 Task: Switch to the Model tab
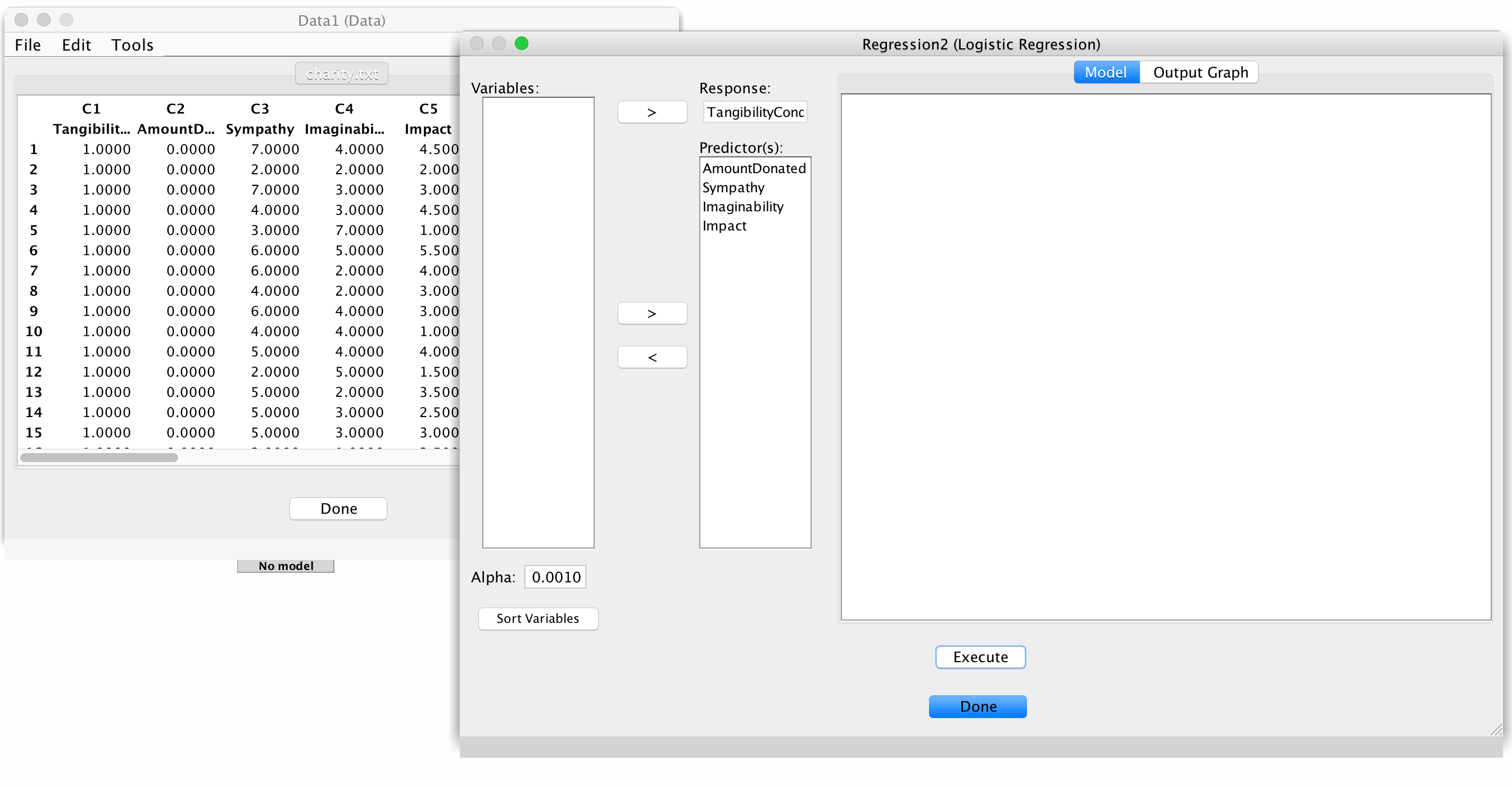tap(1105, 72)
